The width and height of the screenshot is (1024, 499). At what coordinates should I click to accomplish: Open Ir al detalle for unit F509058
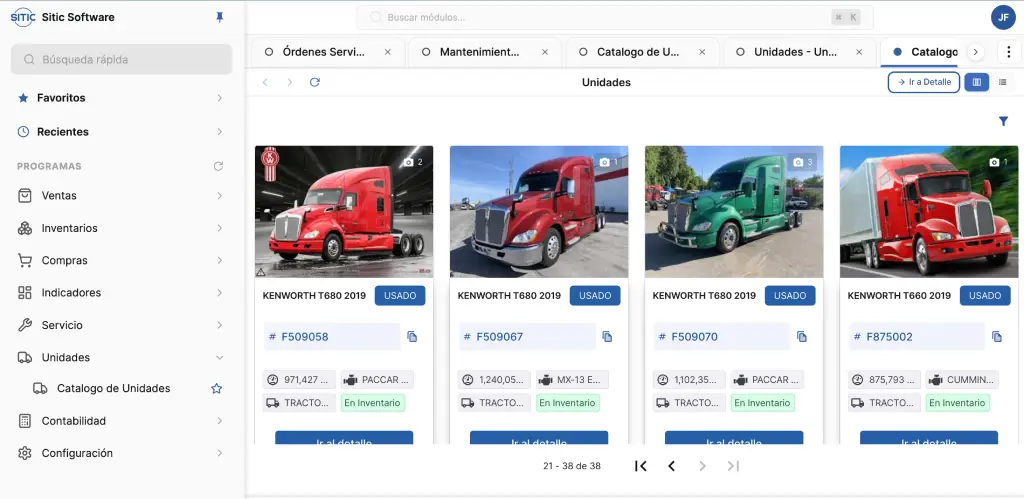[344, 438]
